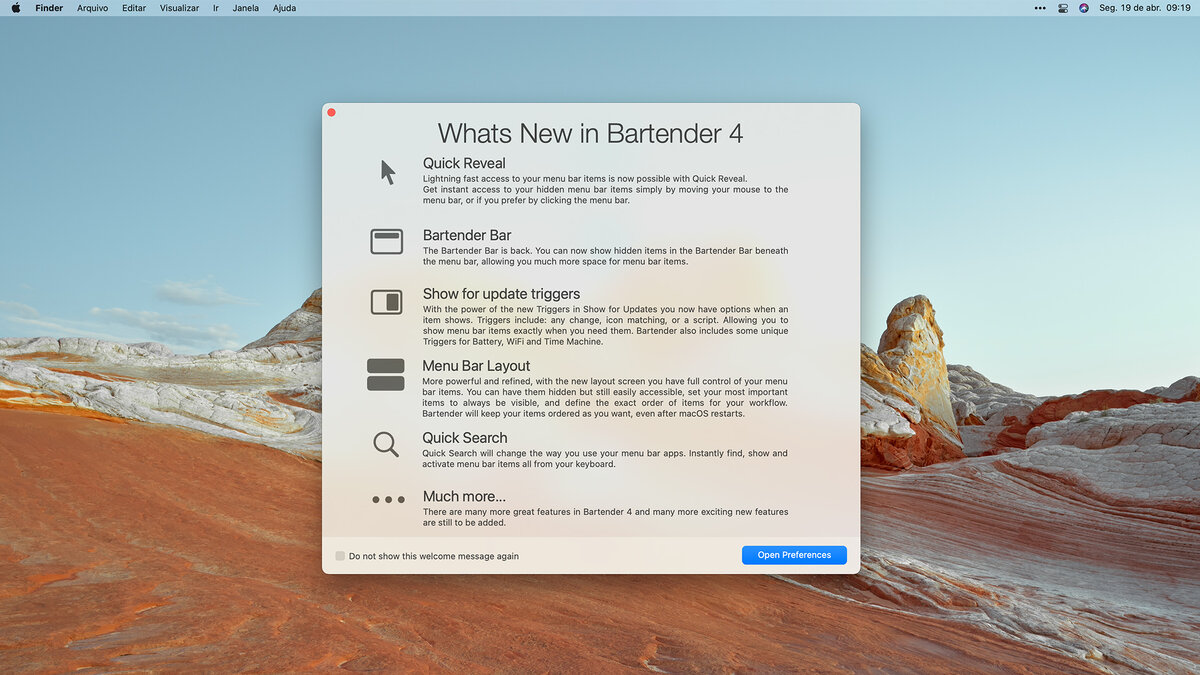Image resolution: width=1200 pixels, height=675 pixels.
Task: Click the Menu Bar Layout stacked bars icon
Action: click(386, 375)
